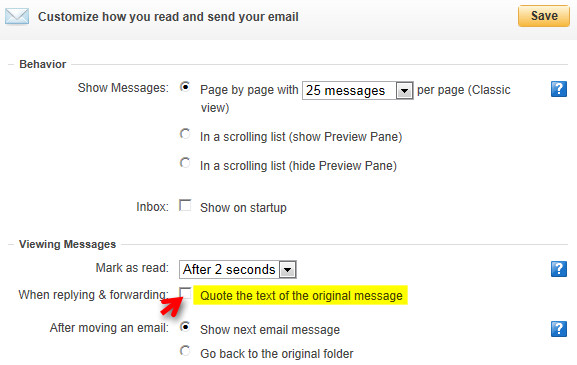Select Page by page Classic view radio
Screen dimensions: 577x365
(185, 87)
